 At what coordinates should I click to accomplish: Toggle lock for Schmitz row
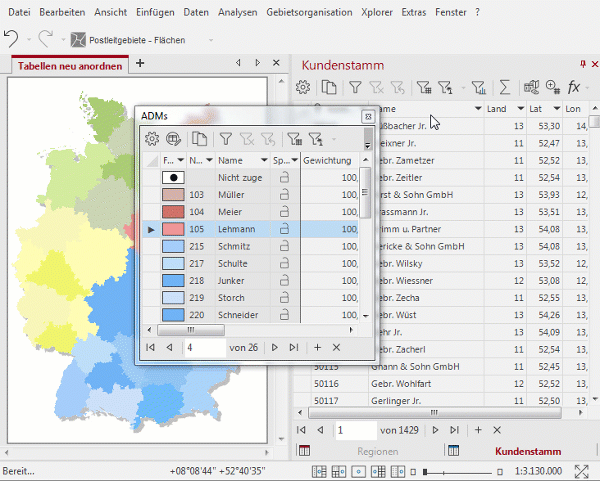point(284,246)
